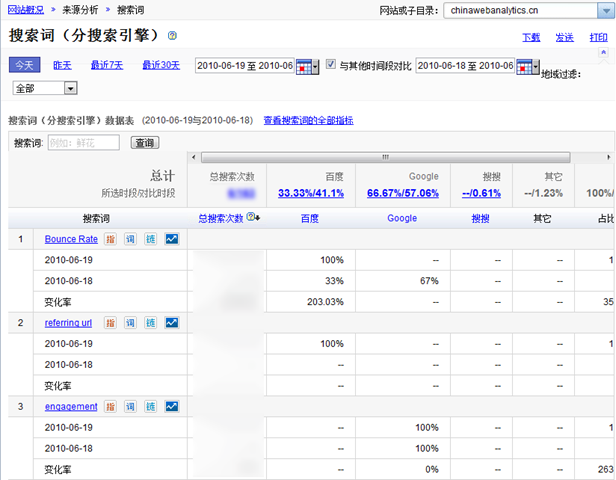Click the help icon beside 总搜索次数 column header
This screenshot has height=480, width=616.
coord(252,217)
